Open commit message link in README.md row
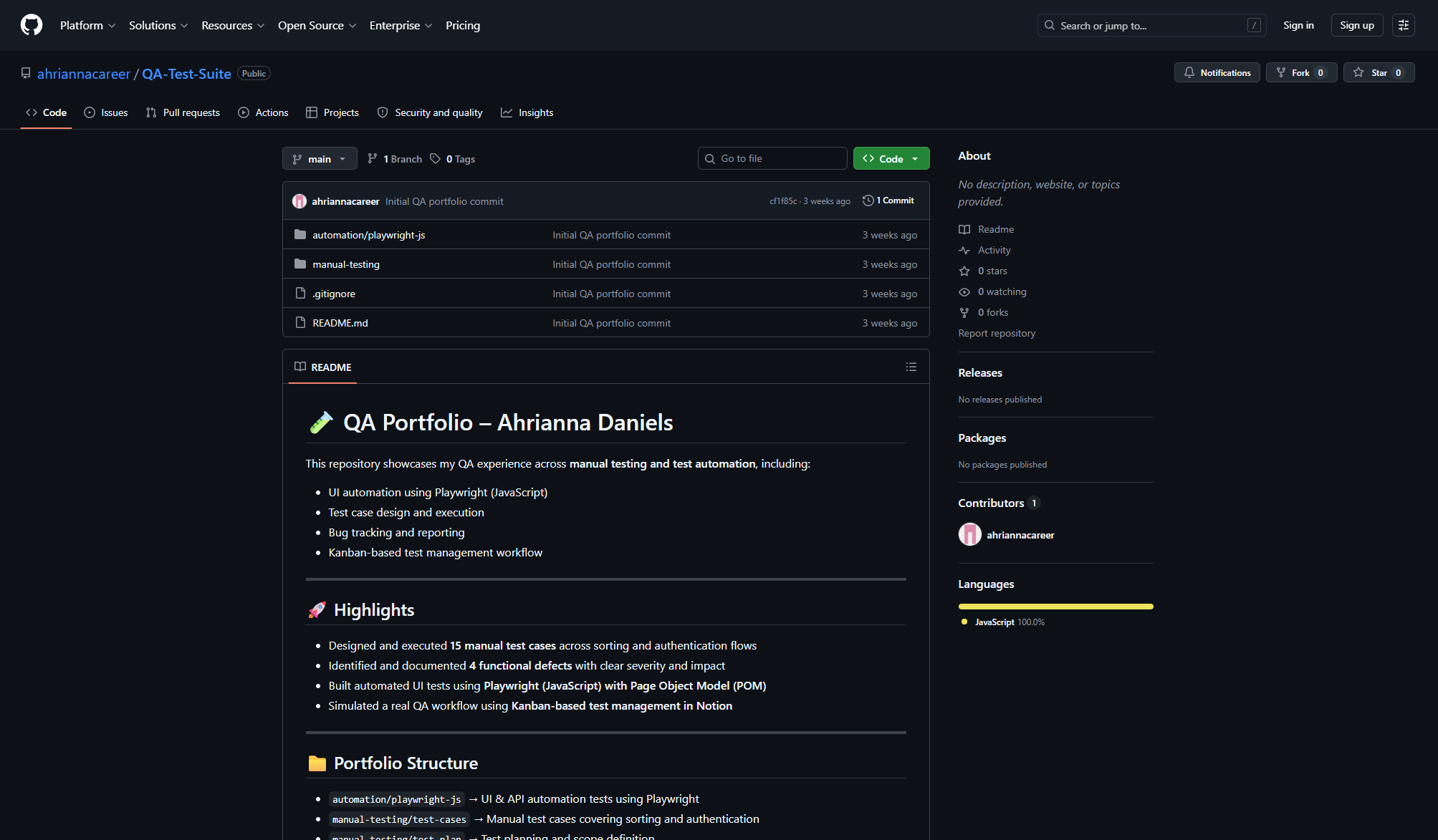The width and height of the screenshot is (1438, 840). click(611, 323)
